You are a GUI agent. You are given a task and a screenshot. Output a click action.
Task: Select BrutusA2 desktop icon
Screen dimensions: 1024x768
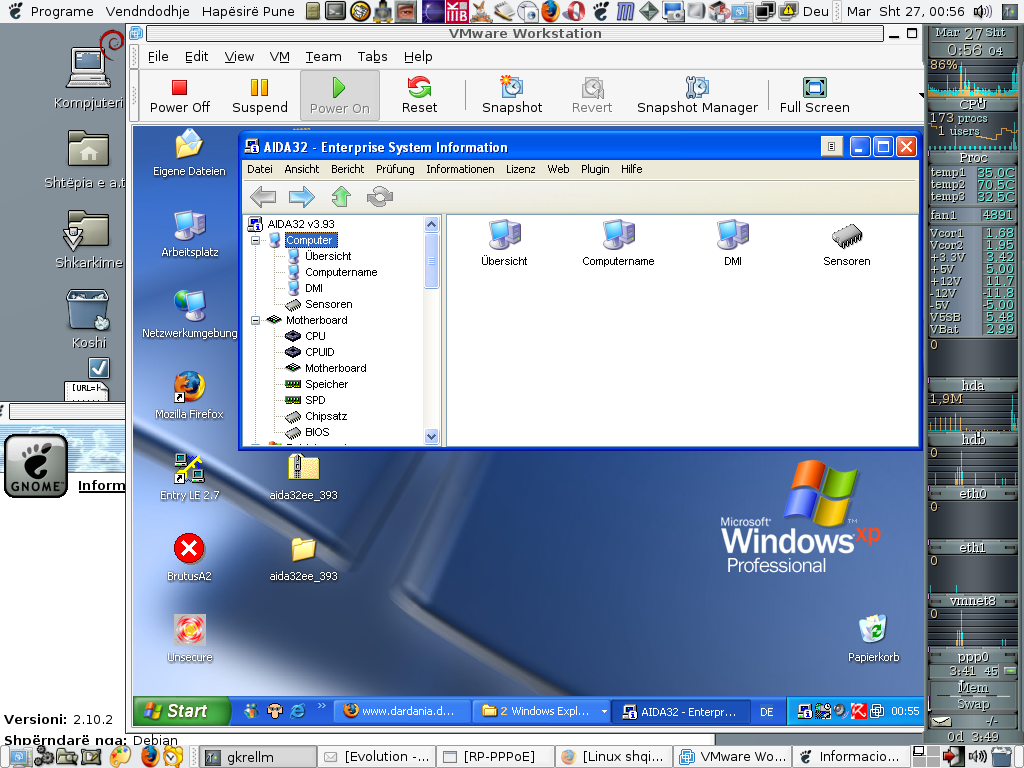tap(189, 558)
